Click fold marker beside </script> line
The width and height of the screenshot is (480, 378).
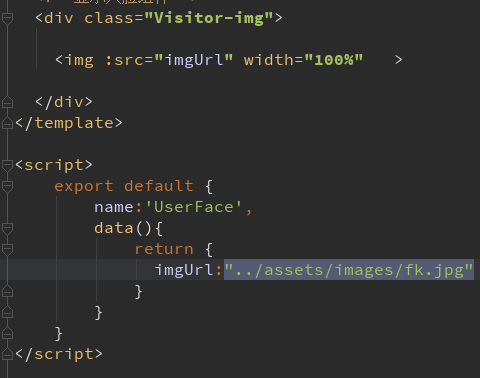[x=7, y=354]
